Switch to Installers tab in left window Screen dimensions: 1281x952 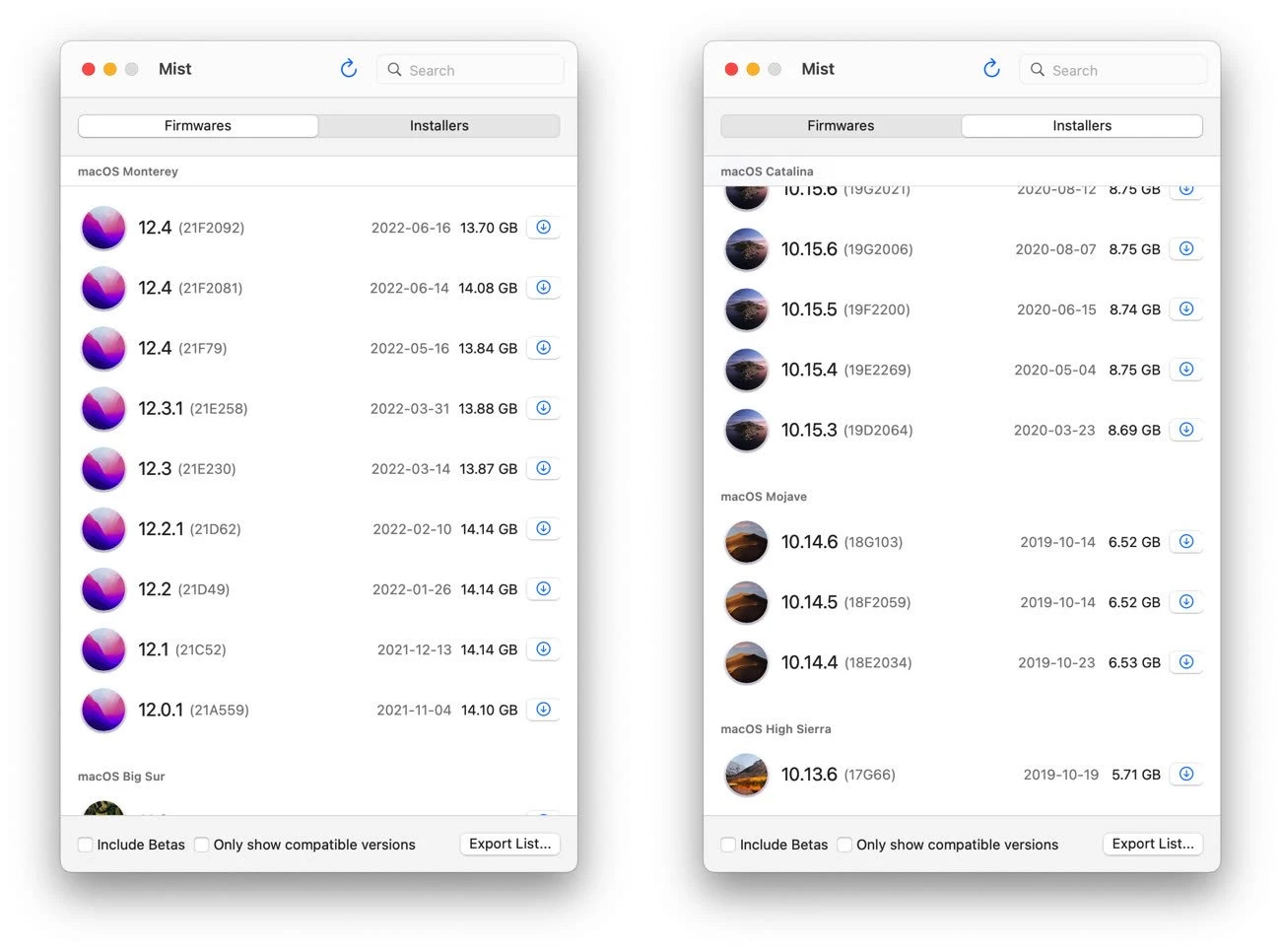[x=439, y=126]
